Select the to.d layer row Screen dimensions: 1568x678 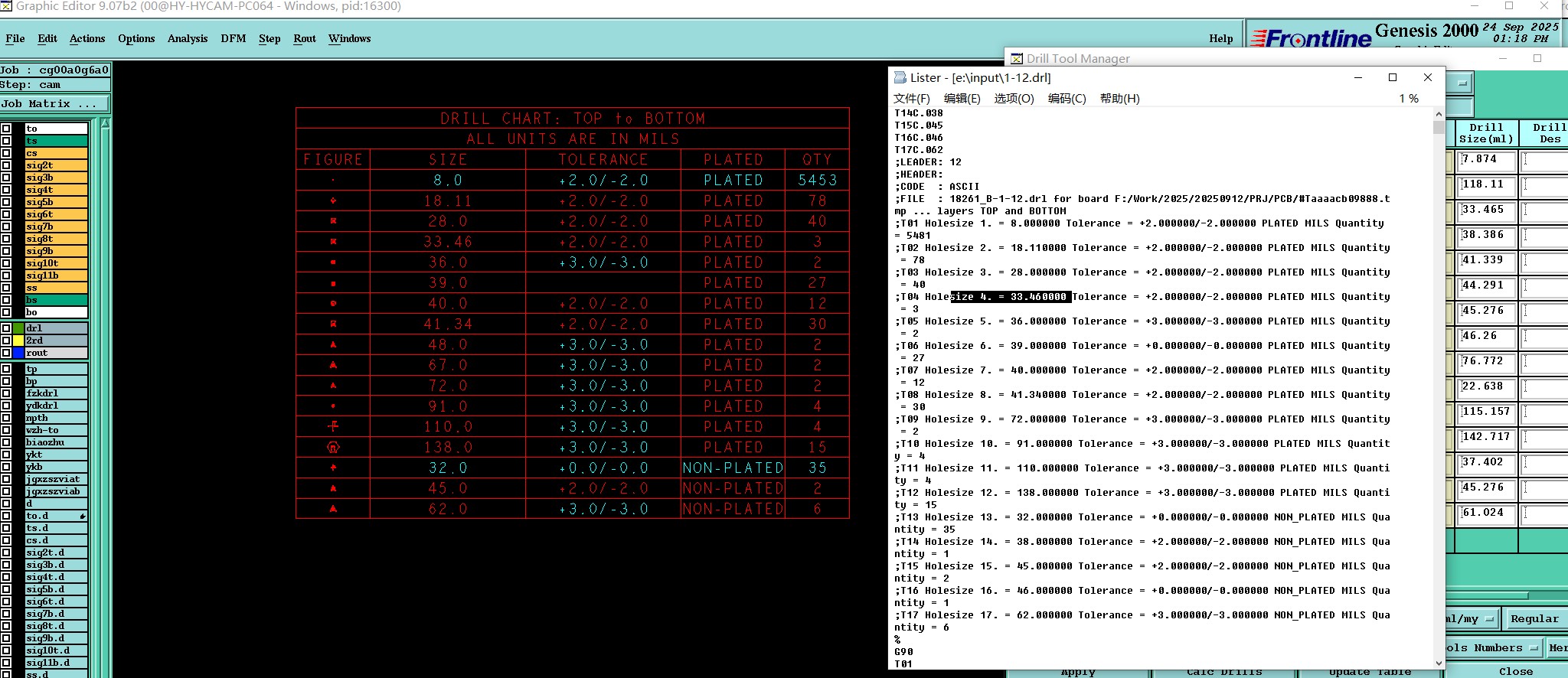coord(56,516)
